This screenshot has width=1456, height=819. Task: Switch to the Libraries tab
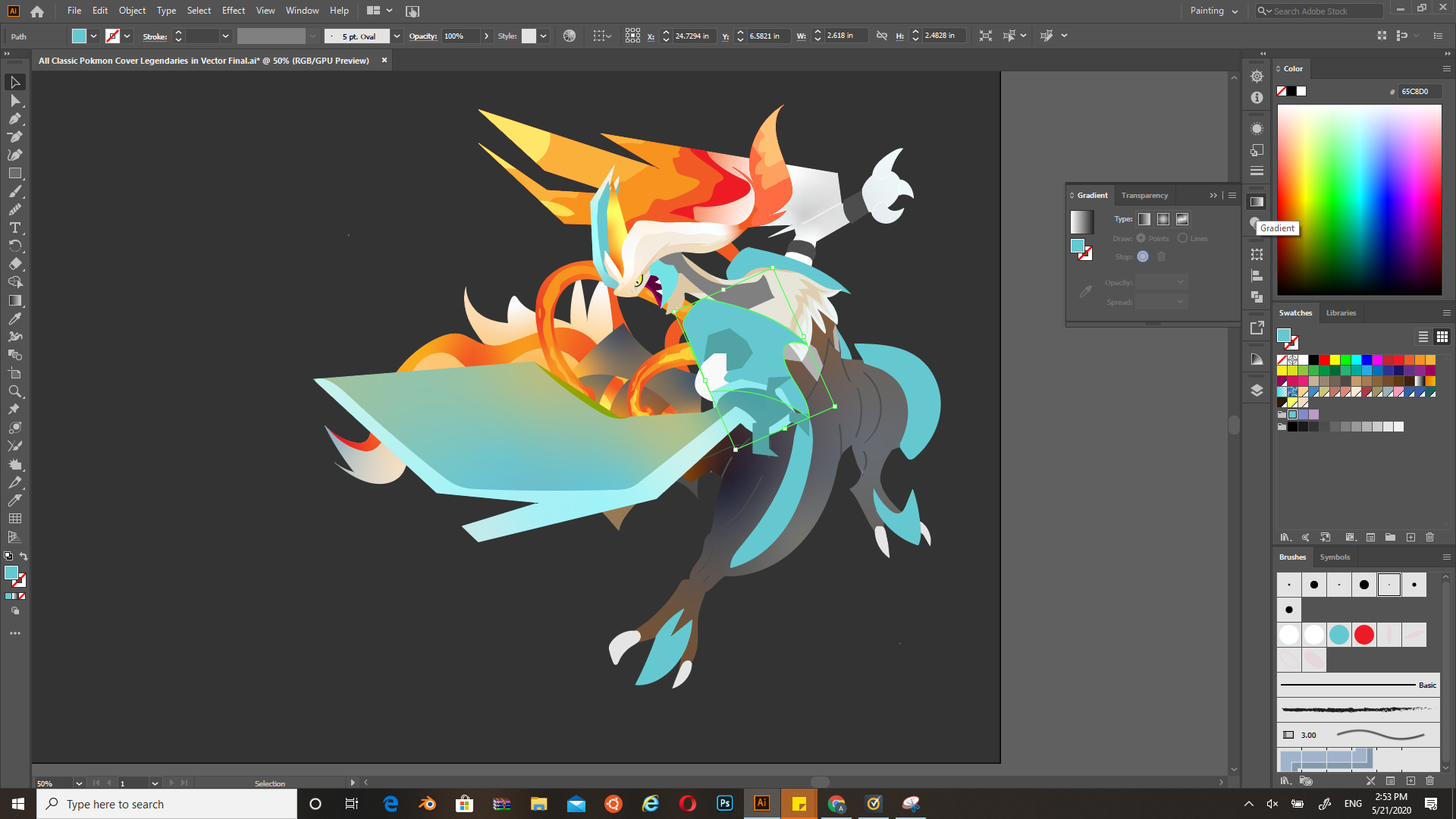(1341, 312)
